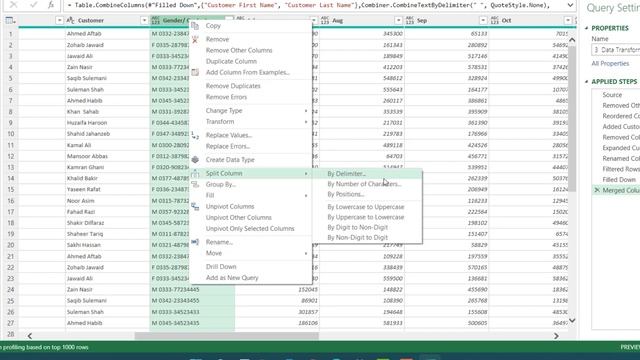The image size is (640, 360).
Task: Choose Replace Errors from the menu
Action: tap(228, 146)
